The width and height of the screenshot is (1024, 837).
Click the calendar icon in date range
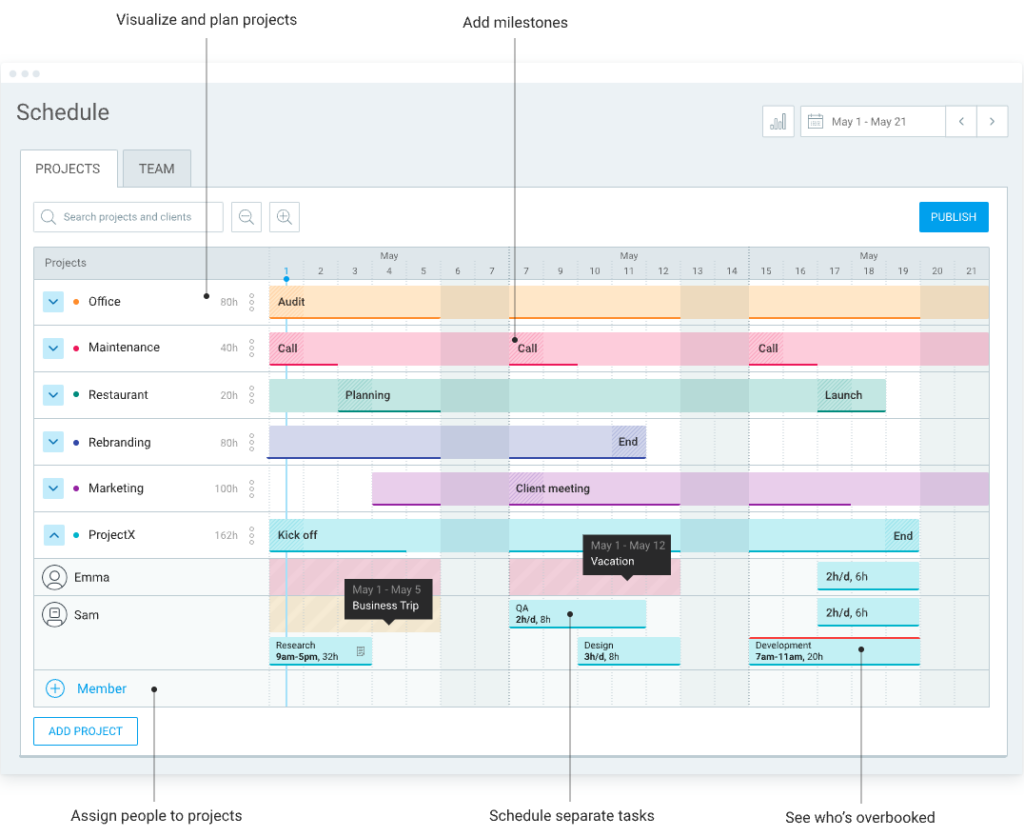tap(815, 121)
